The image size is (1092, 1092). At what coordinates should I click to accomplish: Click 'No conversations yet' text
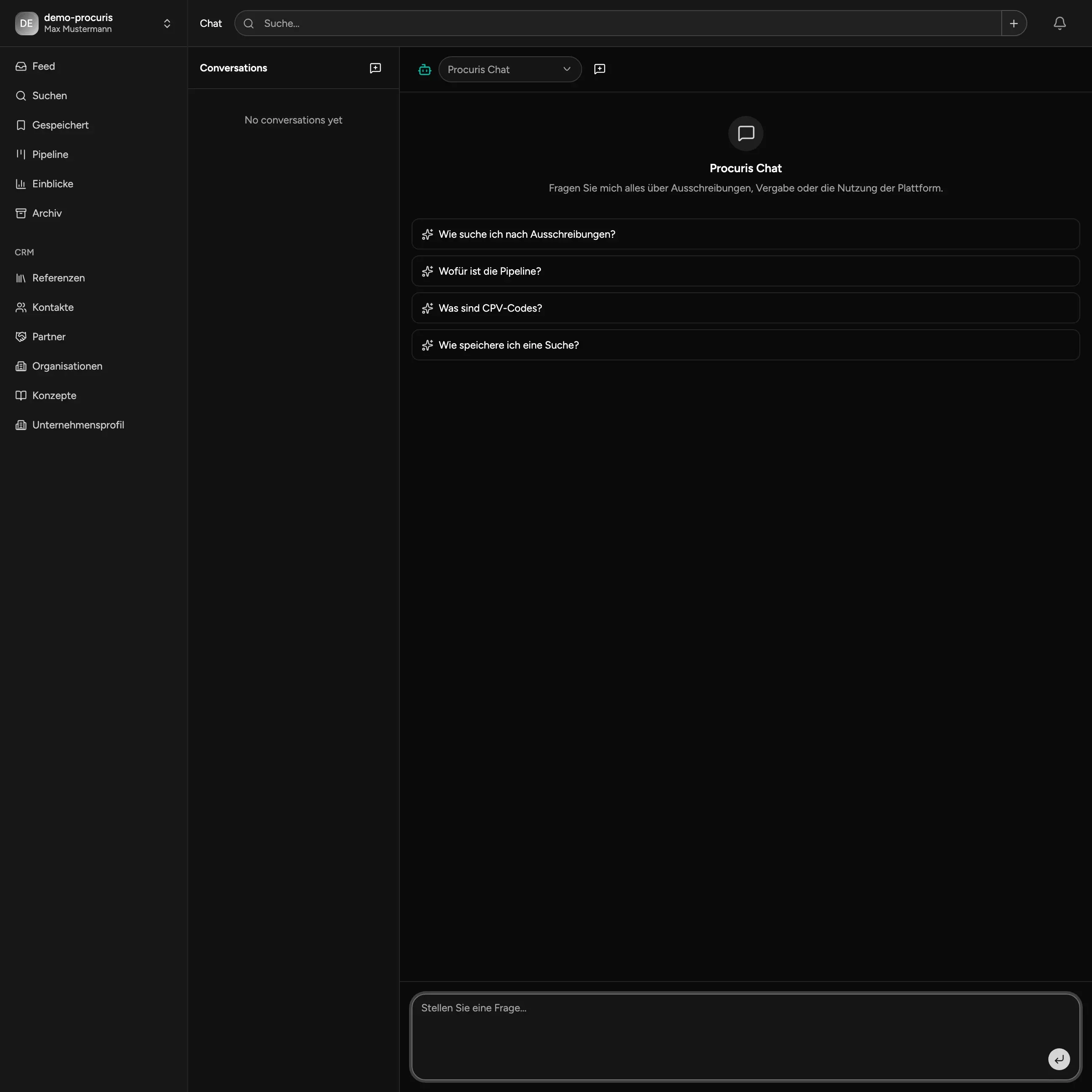point(293,120)
